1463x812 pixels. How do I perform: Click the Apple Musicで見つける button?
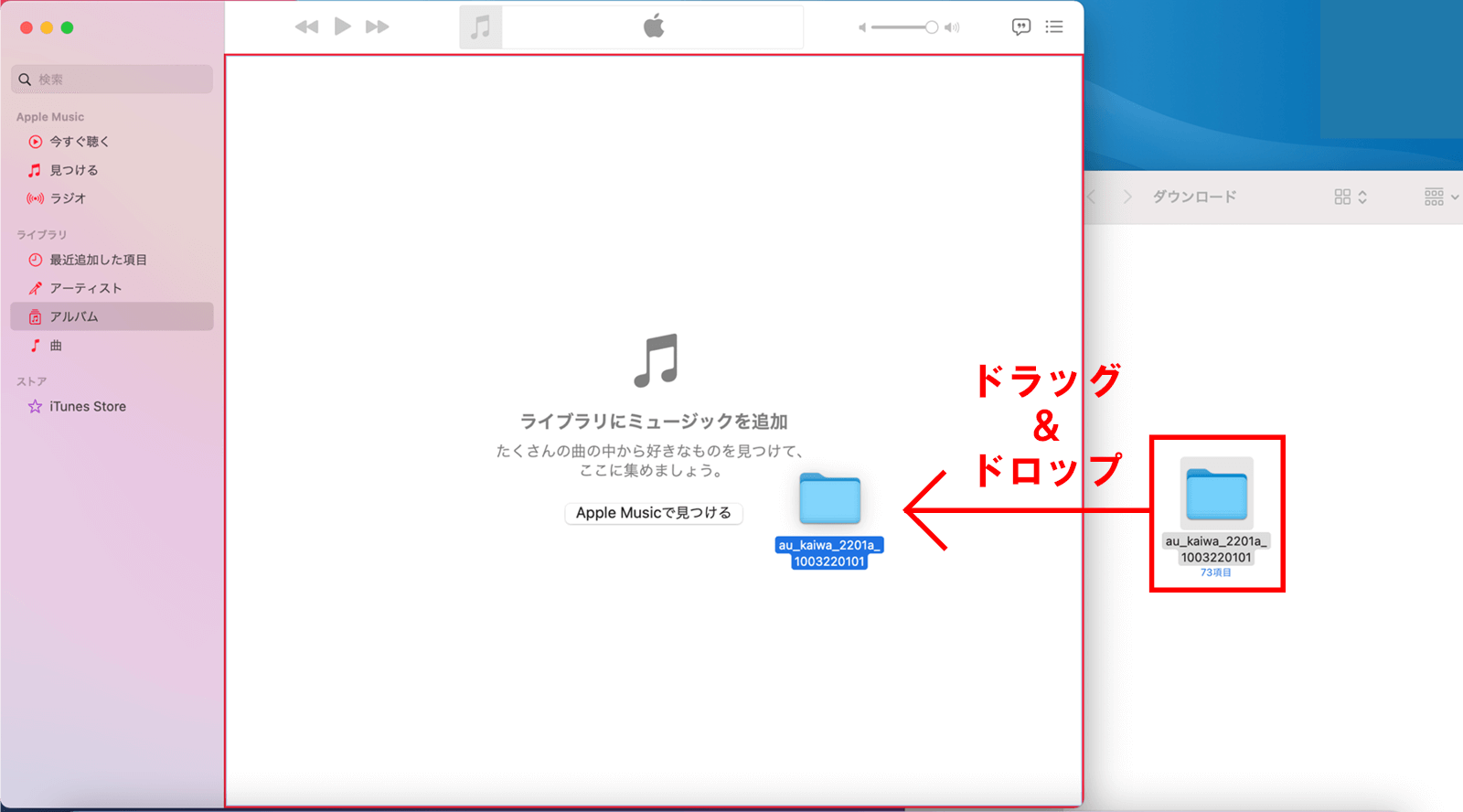click(x=653, y=513)
